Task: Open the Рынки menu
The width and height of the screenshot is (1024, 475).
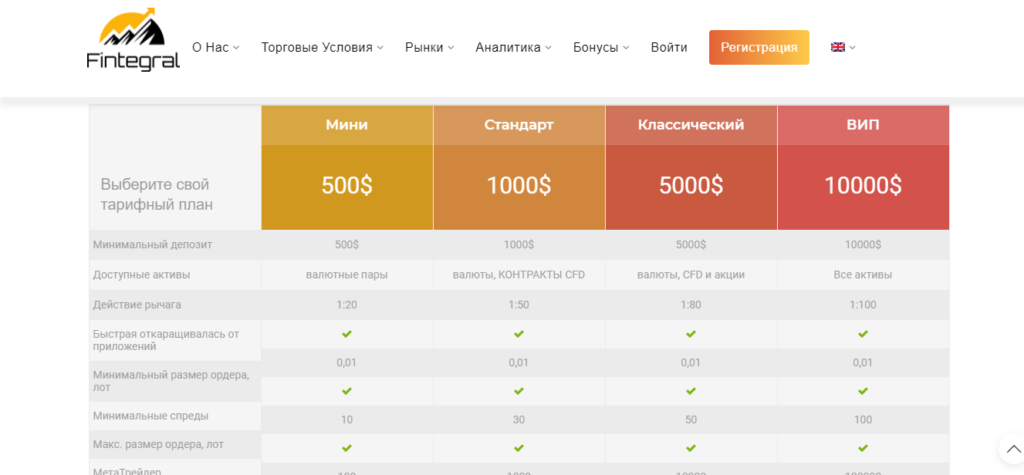Action: [424, 47]
